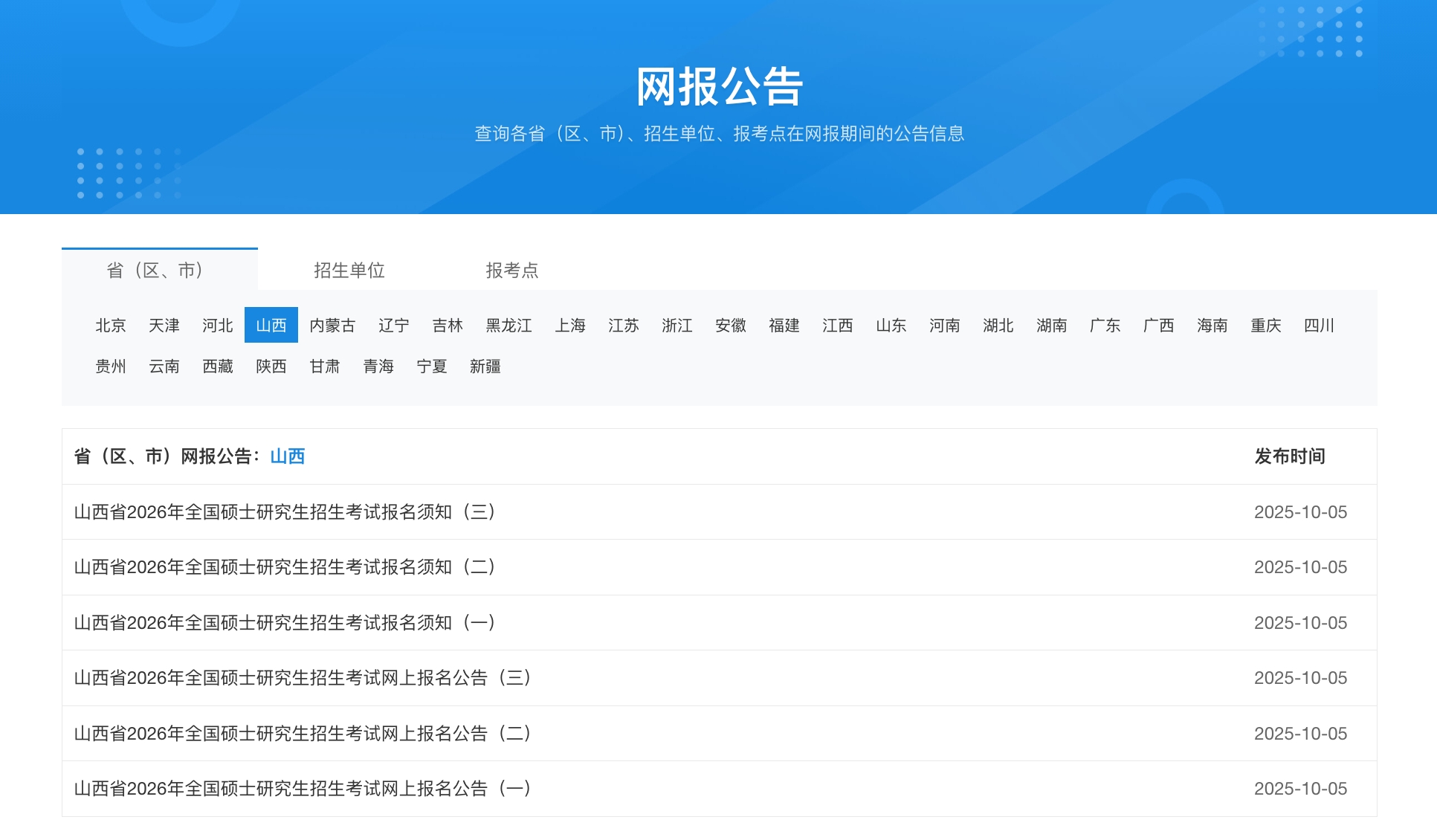Choose 四川 in the province list
Viewport: 1437px width, 840px height.
pyautogui.click(x=1319, y=326)
